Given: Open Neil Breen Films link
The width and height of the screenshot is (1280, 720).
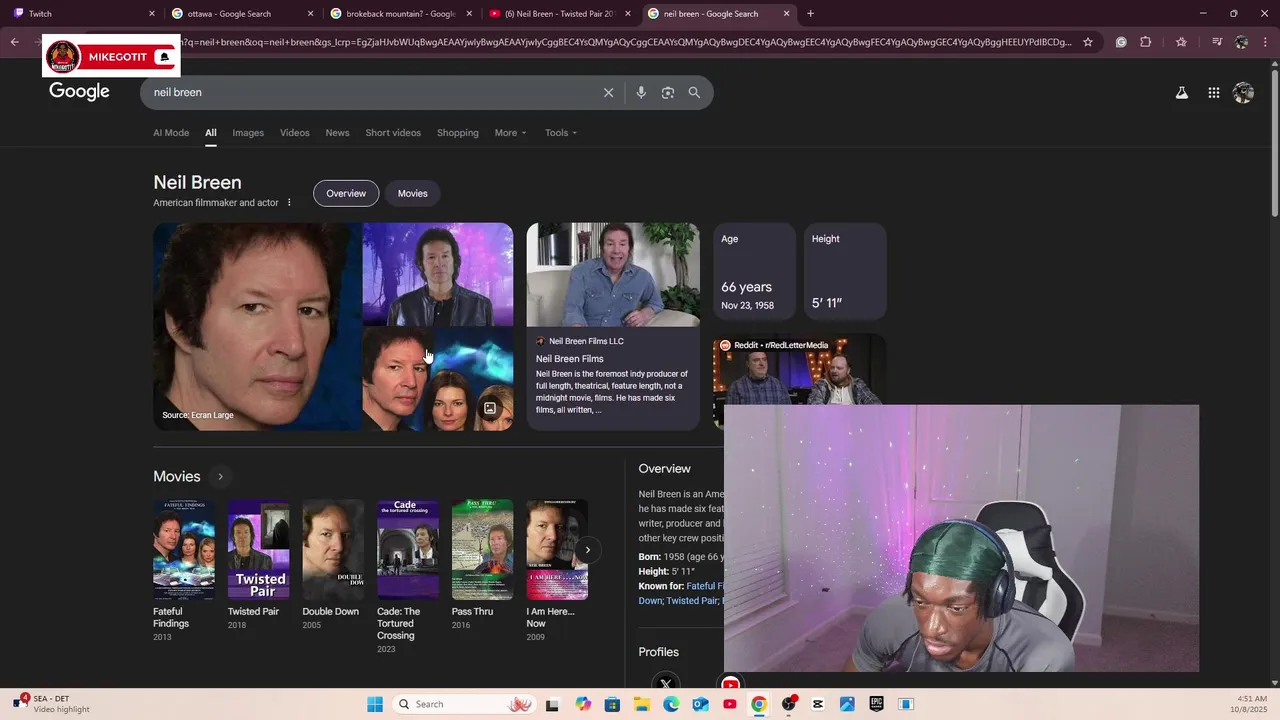Looking at the screenshot, I should coord(569,359).
